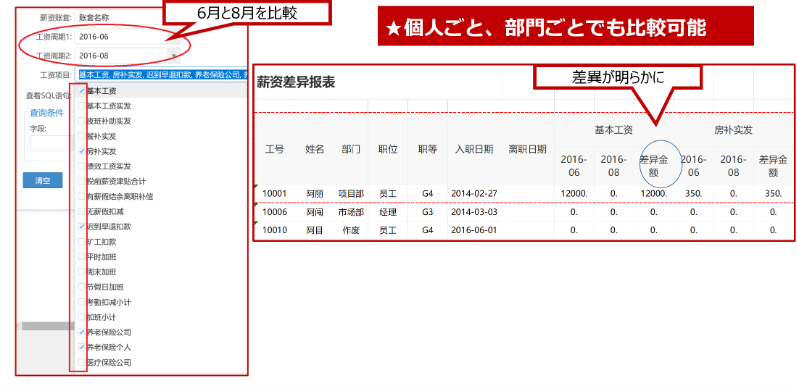Uncheck the 基本工资 checkbox
Viewport: 797px width, 390px height.
[x=81, y=91]
